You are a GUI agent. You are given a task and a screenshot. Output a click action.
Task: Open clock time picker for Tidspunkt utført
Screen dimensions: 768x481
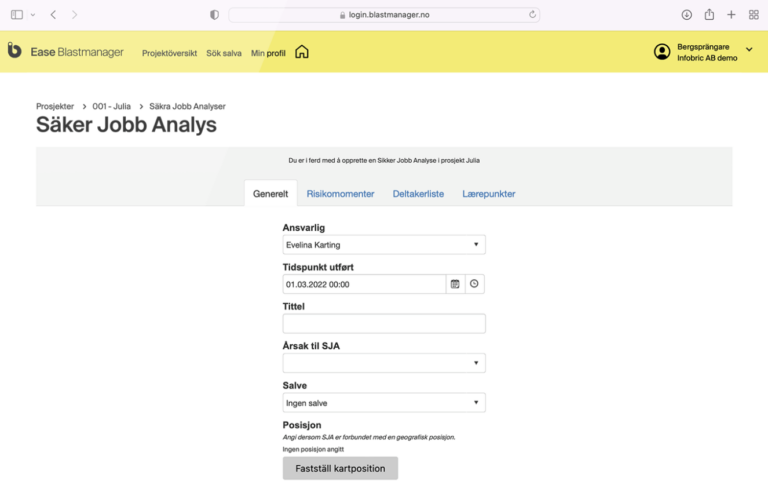click(x=474, y=284)
